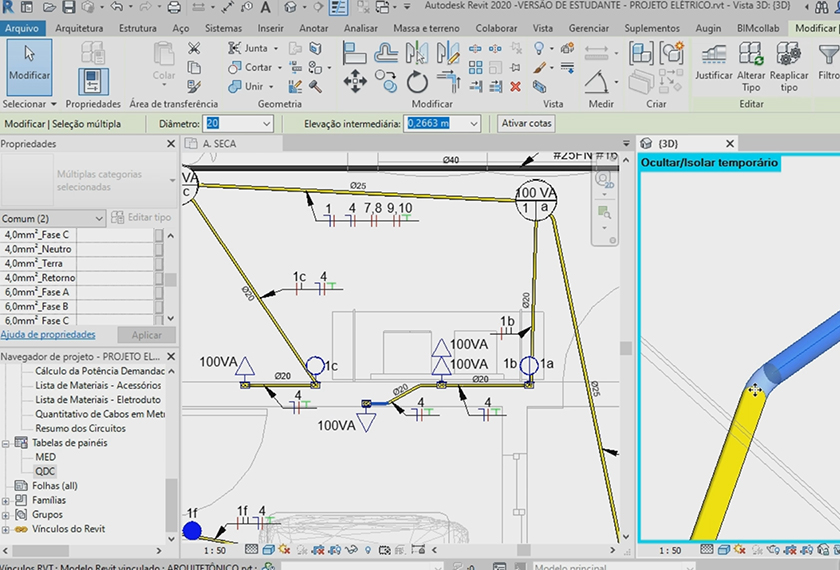Open the Diâmetro dropdown
Viewport: 840px width, 570px height.
click(266, 123)
